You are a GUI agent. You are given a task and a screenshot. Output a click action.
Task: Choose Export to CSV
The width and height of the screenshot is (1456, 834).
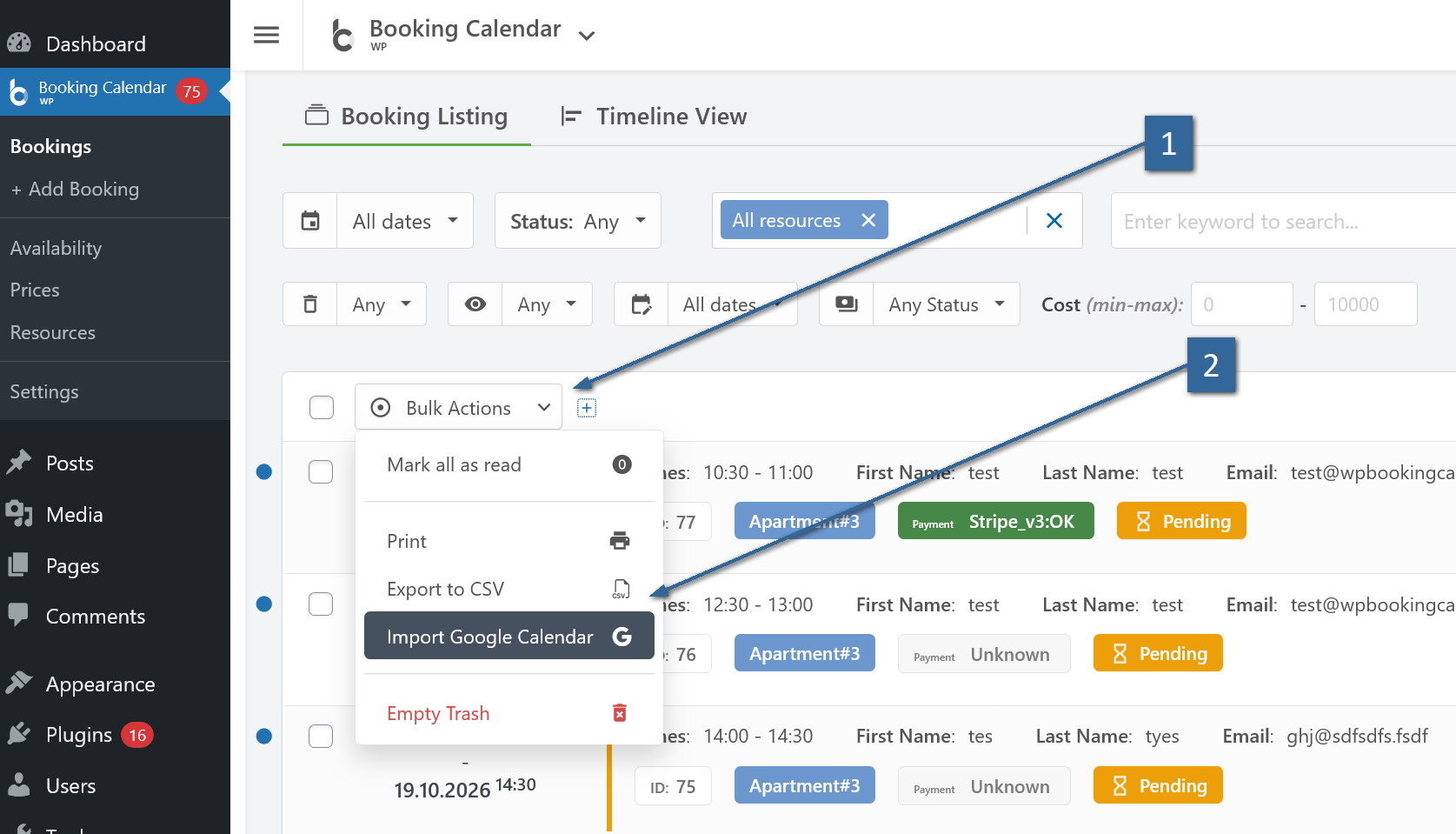tap(509, 589)
